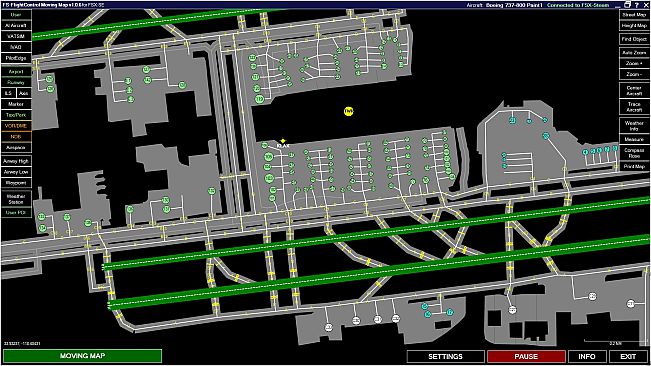Toggle VOR/DME layer

pos(16,126)
